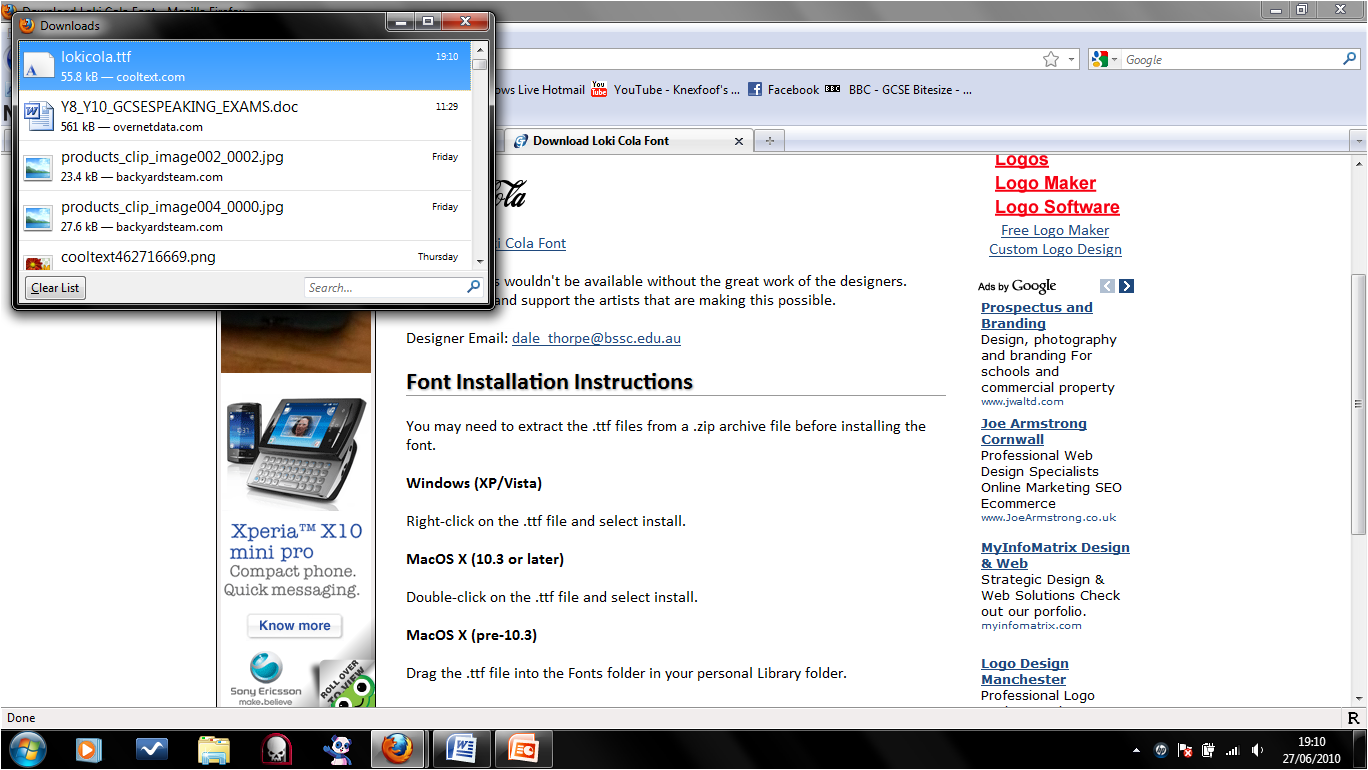Launch Windows Media Player from taskbar
Image resolution: width=1368 pixels, height=770 pixels.
(89, 749)
